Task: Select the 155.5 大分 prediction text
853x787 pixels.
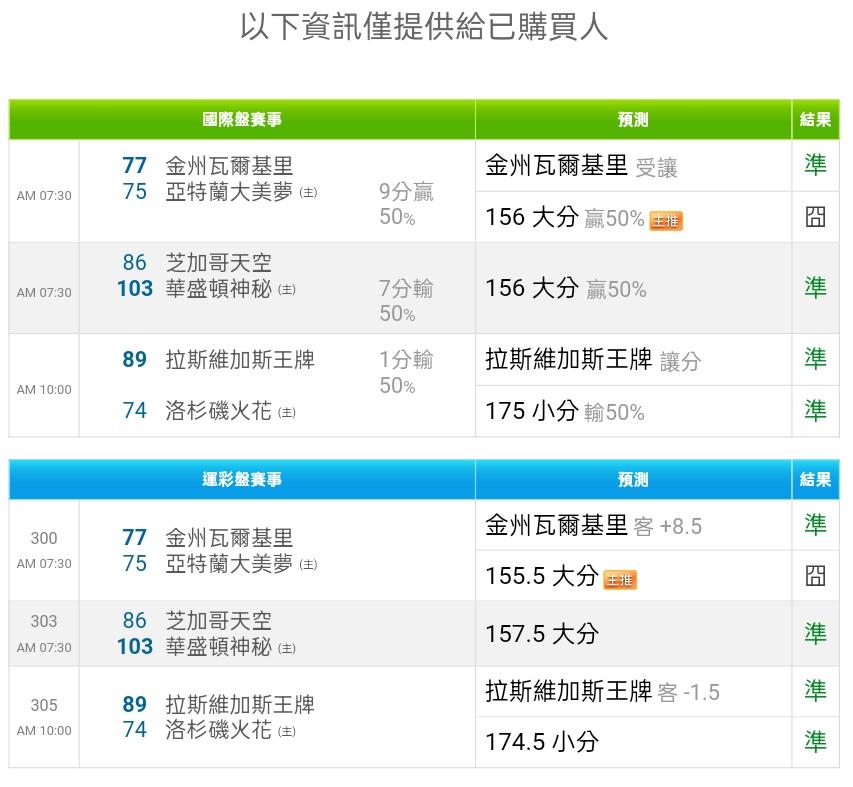Action: coord(542,576)
